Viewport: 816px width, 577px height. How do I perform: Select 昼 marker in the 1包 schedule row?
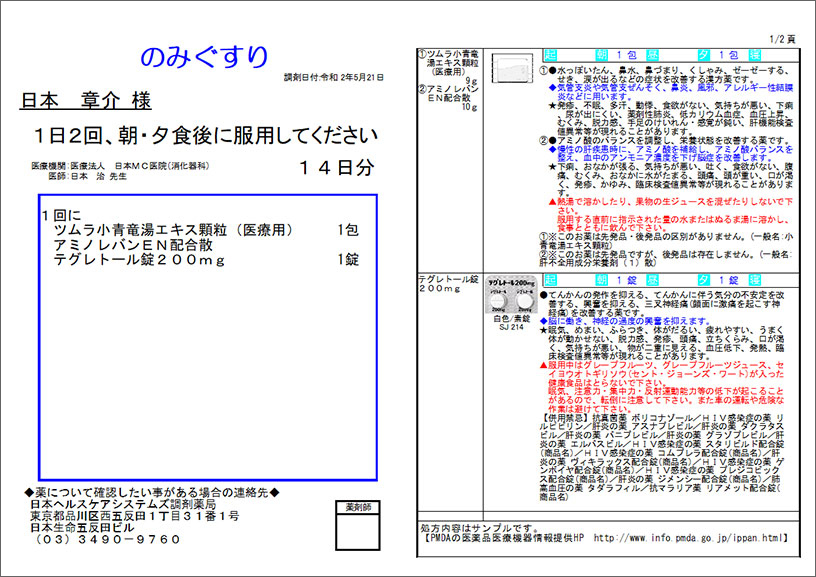point(653,55)
